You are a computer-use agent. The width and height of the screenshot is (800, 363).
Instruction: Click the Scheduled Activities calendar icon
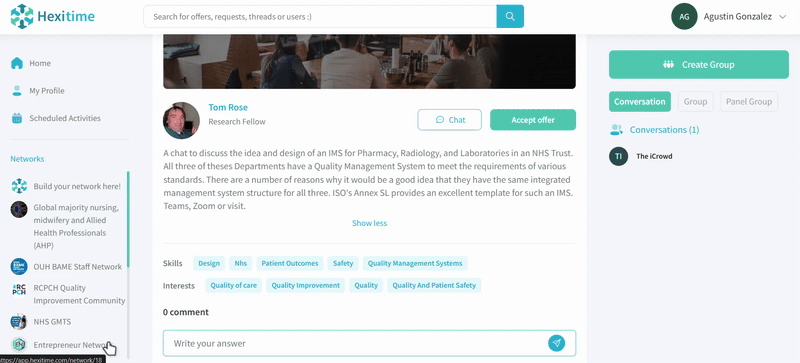17,118
